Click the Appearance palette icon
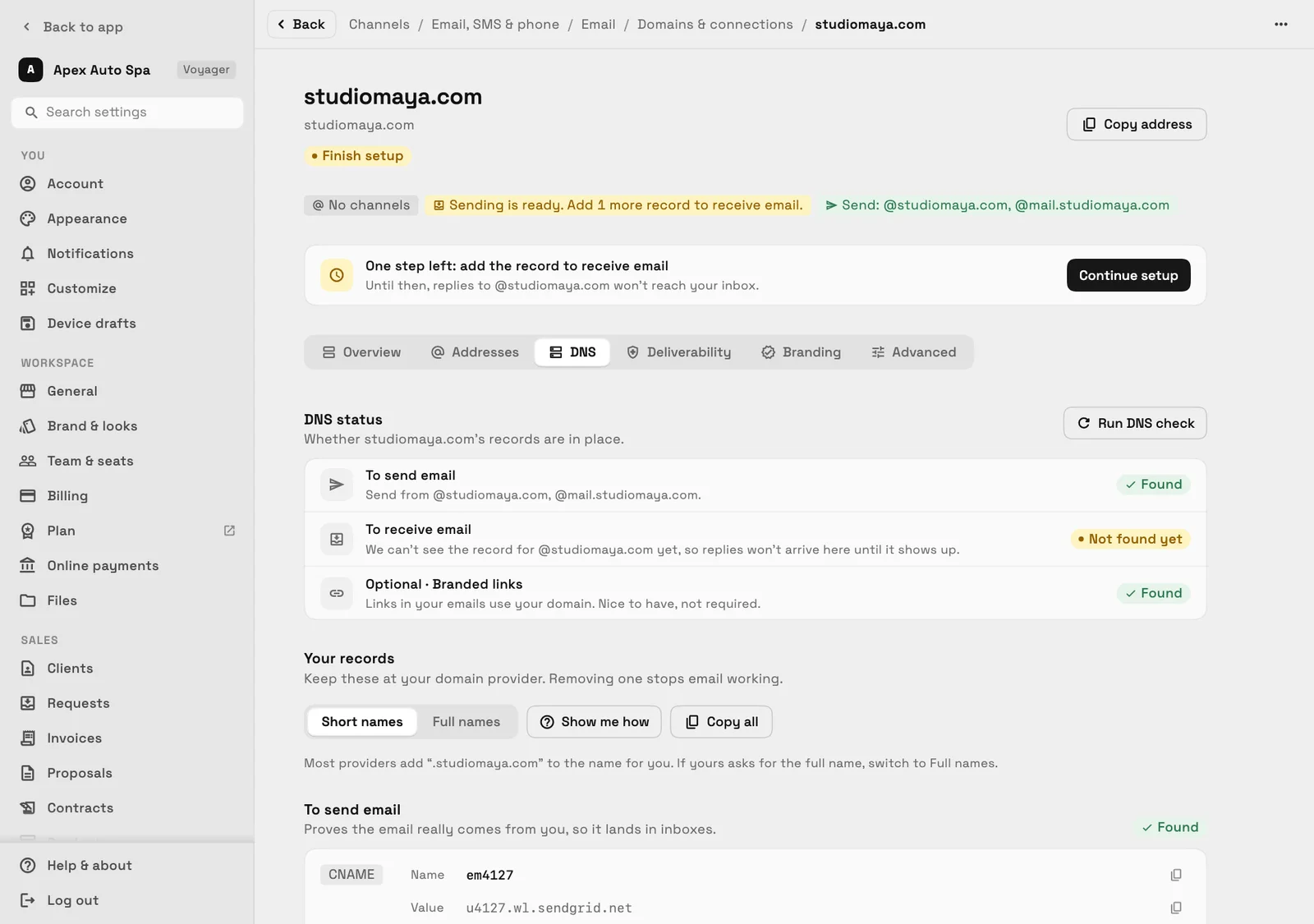The width and height of the screenshot is (1314, 924). 28,218
